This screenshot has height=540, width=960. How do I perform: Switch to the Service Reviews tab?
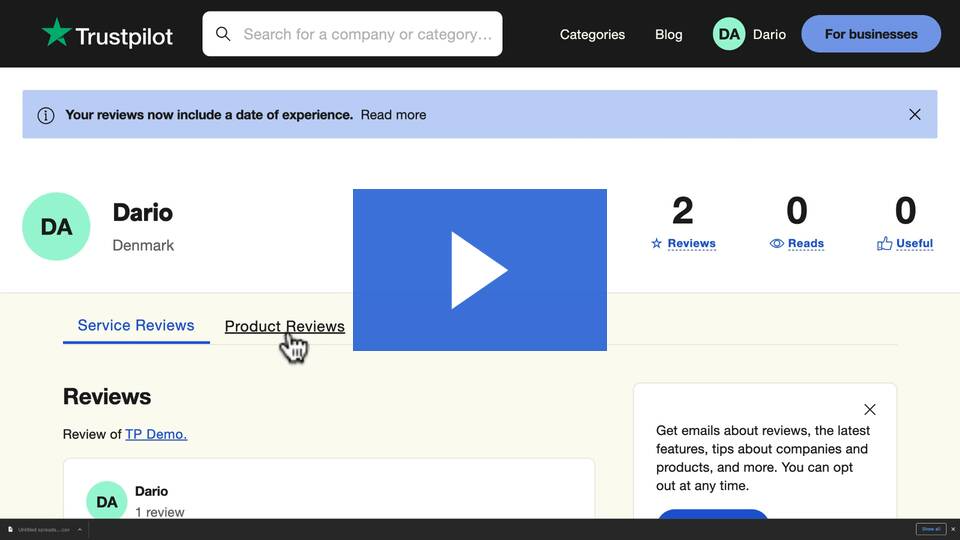tap(136, 325)
